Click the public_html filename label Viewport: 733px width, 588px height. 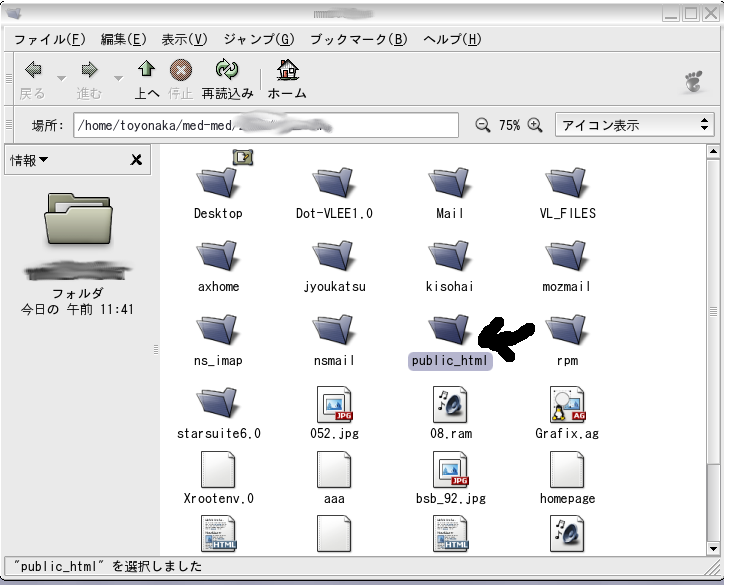pyautogui.click(x=450, y=361)
